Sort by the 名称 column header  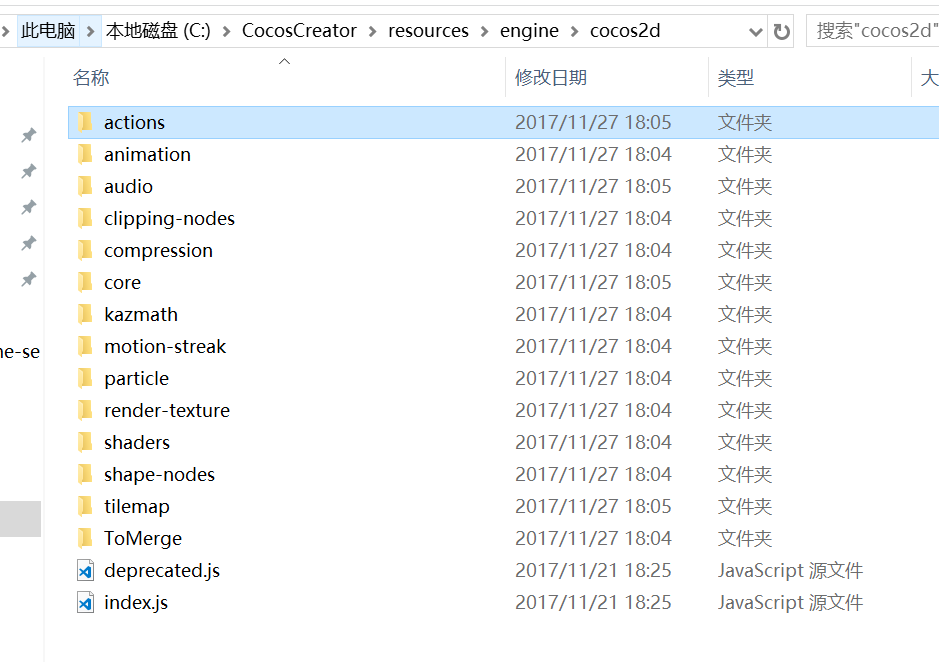click(91, 78)
